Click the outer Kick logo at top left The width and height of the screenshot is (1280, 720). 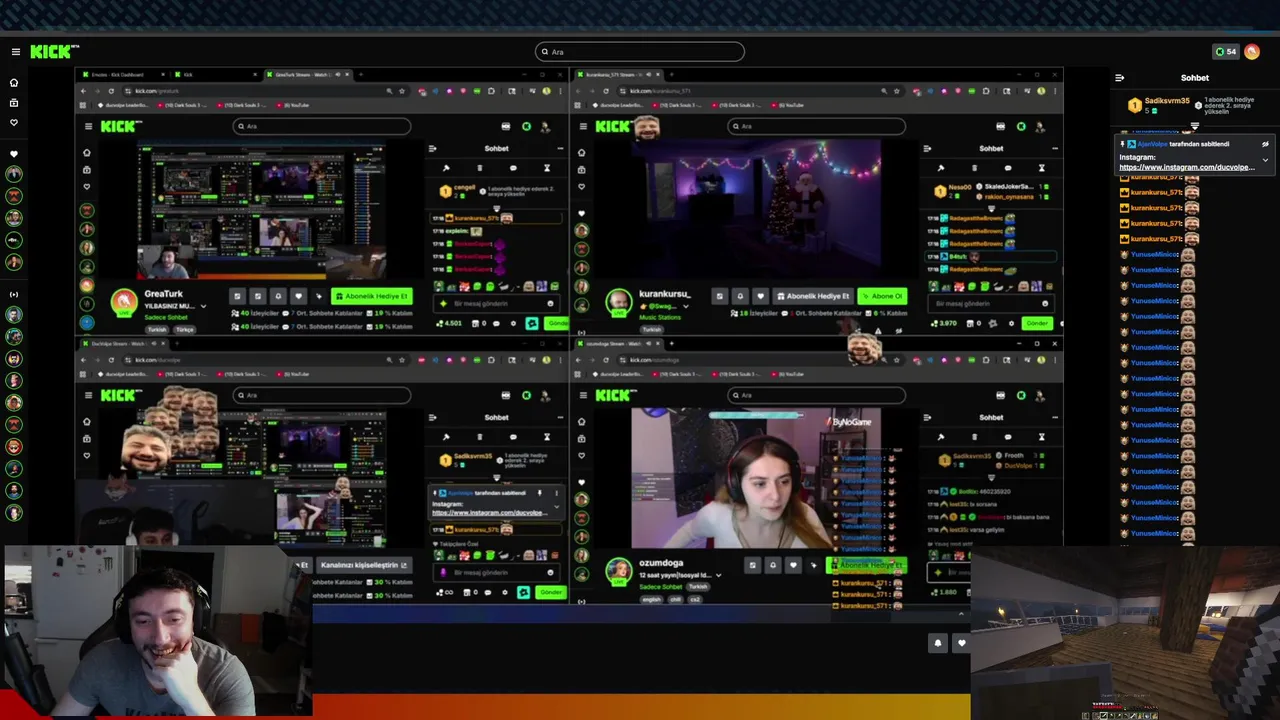point(54,52)
